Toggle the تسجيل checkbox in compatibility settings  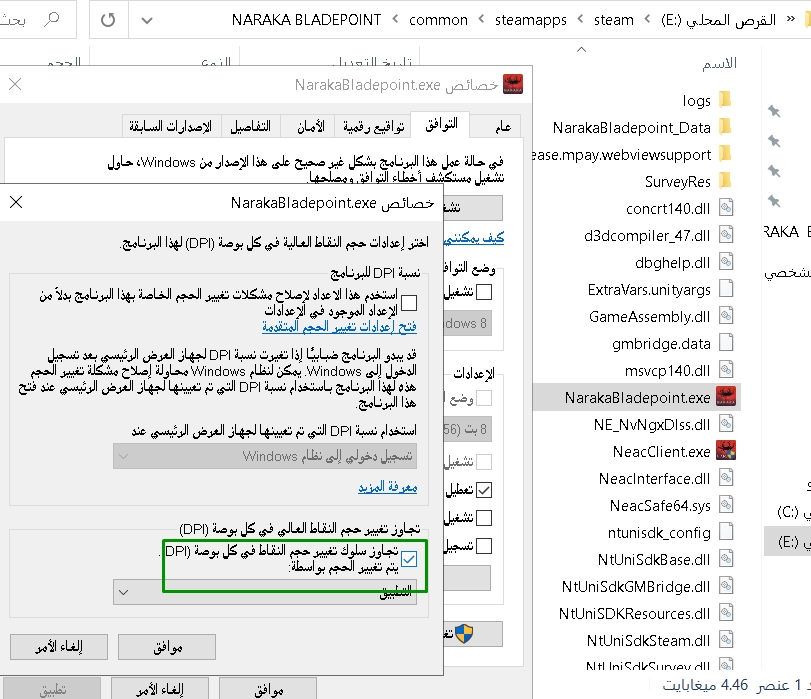point(484,545)
